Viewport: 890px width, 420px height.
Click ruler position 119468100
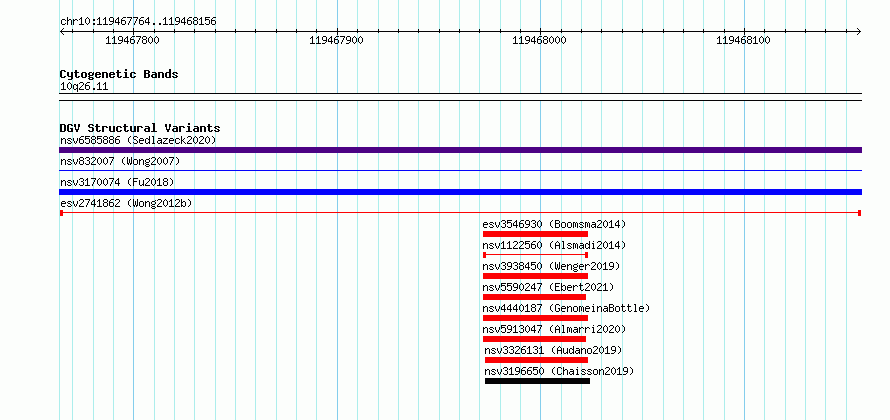[744, 40]
